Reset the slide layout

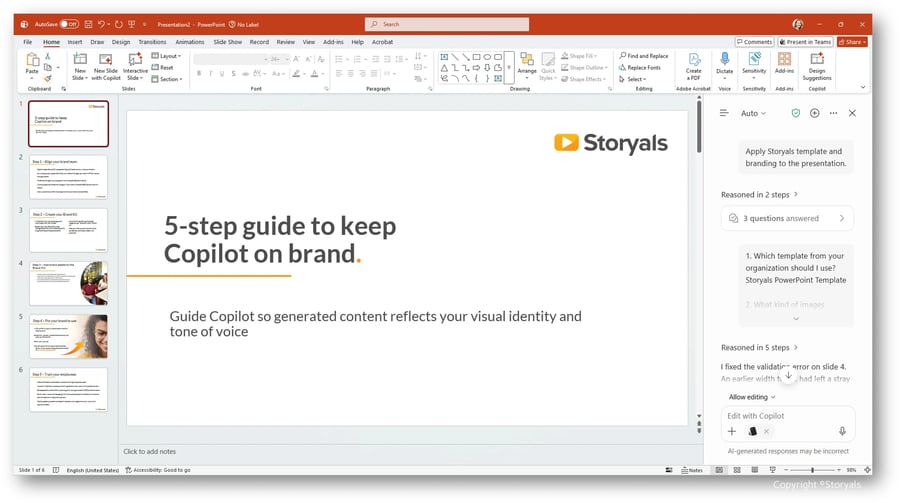pyautogui.click(x=162, y=67)
